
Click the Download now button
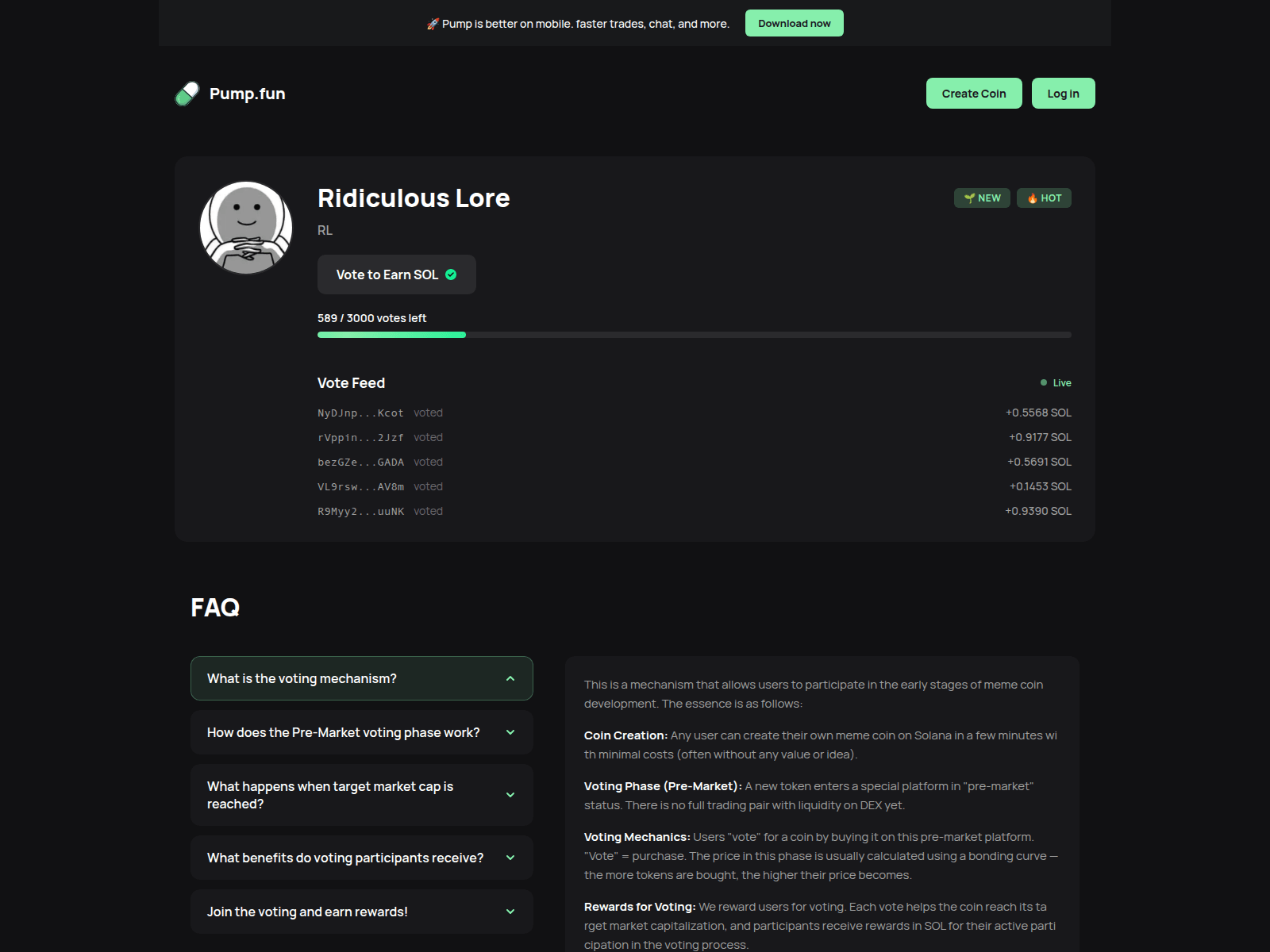pyautogui.click(x=795, y=23)
